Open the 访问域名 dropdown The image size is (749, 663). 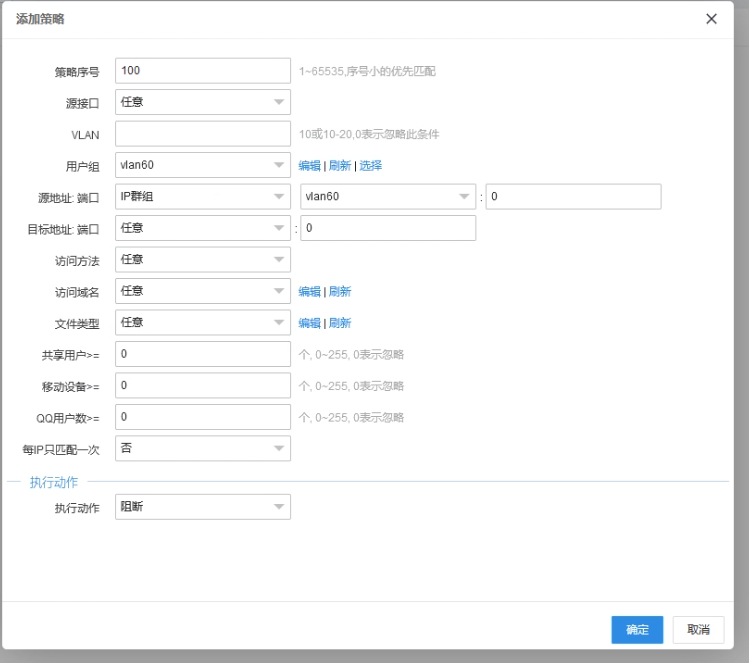click(203, 291)
